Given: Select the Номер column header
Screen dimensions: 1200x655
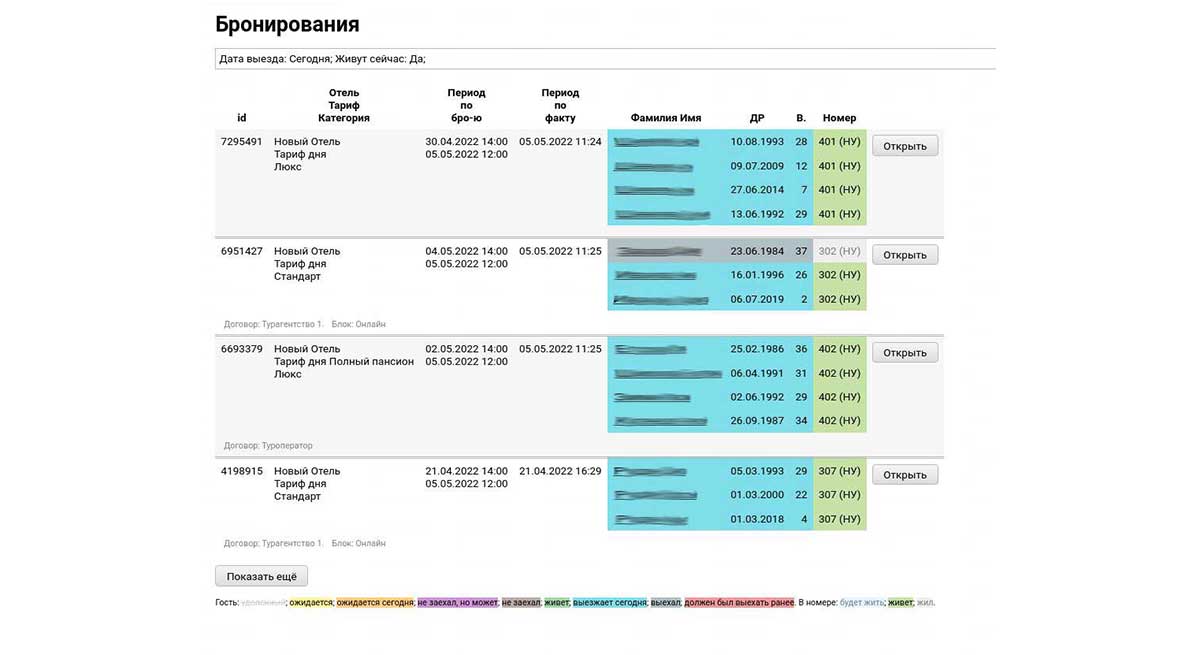Looking at the screenshot, I should coord(839,118).
